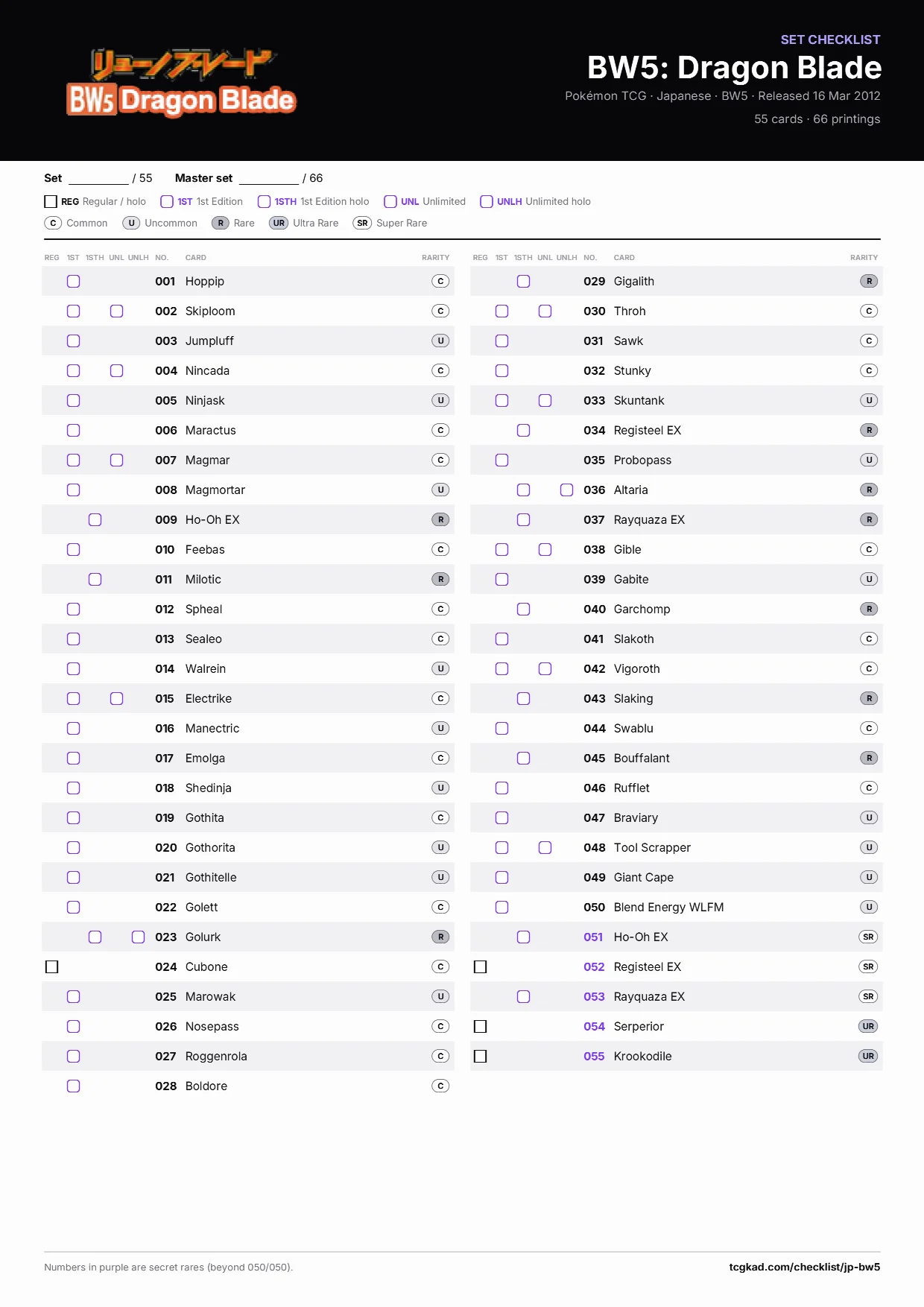Tick the REG checkbox for Serperior
Screen dimensions: 924x1307
pyautogui.click(x=480, y=1026)
